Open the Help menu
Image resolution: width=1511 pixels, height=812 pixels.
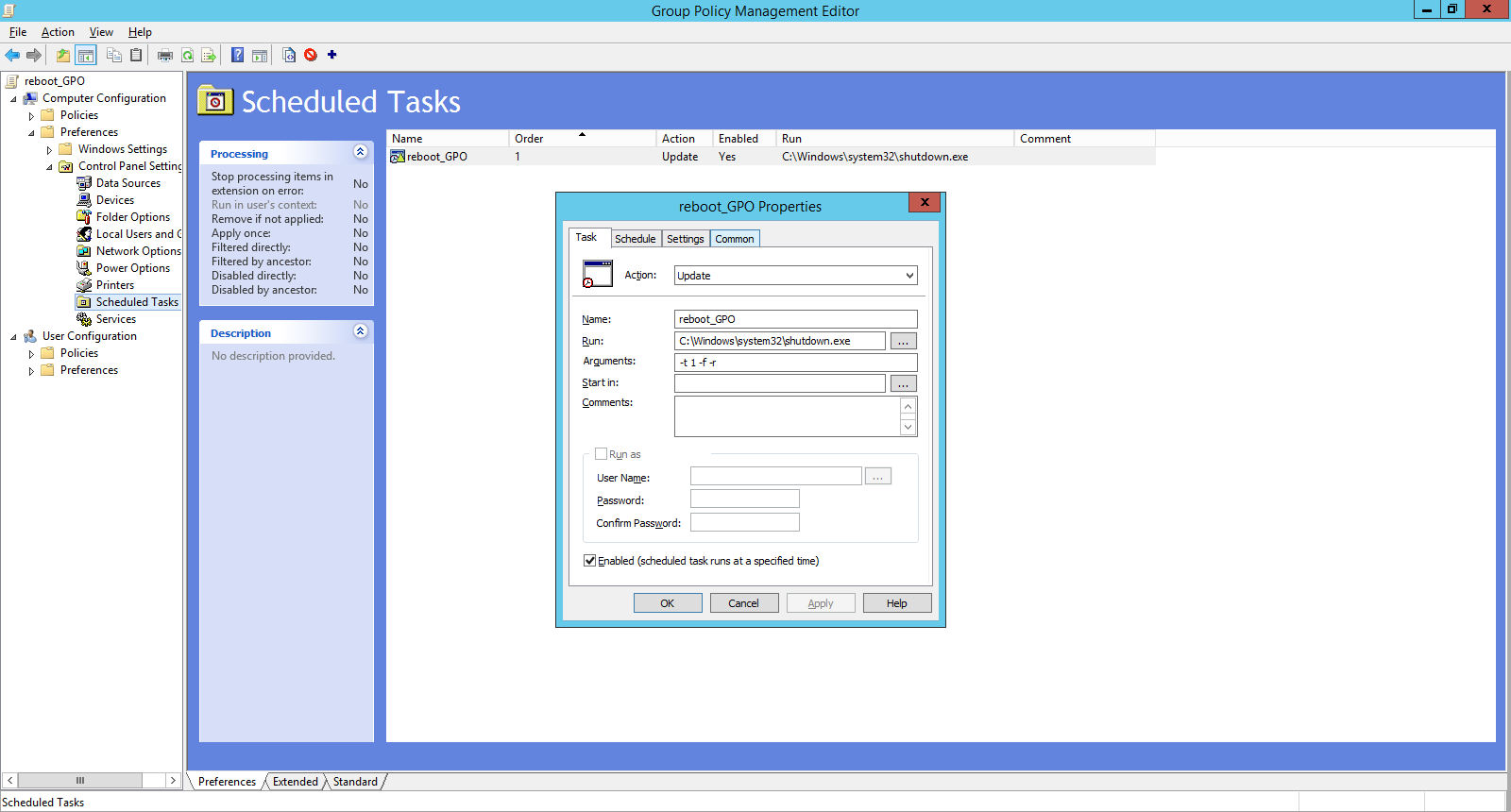click(x=140, y=32)
